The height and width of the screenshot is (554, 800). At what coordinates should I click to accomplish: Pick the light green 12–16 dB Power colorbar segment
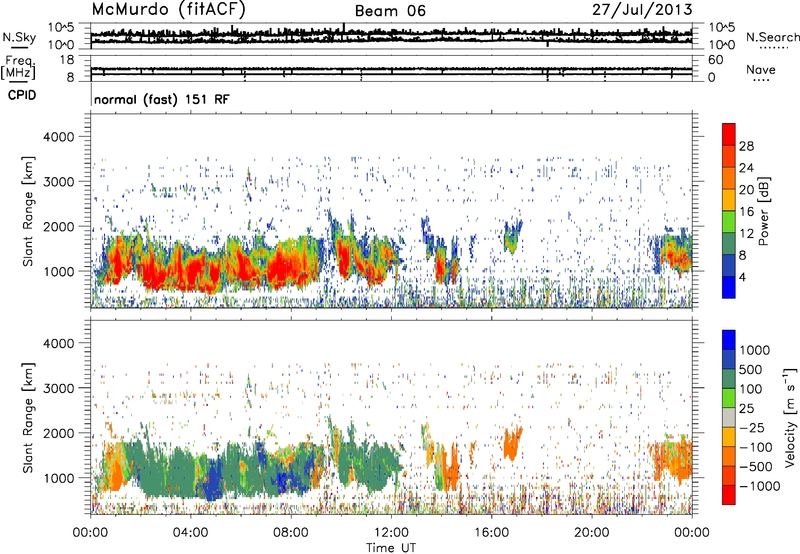(729, 222)
